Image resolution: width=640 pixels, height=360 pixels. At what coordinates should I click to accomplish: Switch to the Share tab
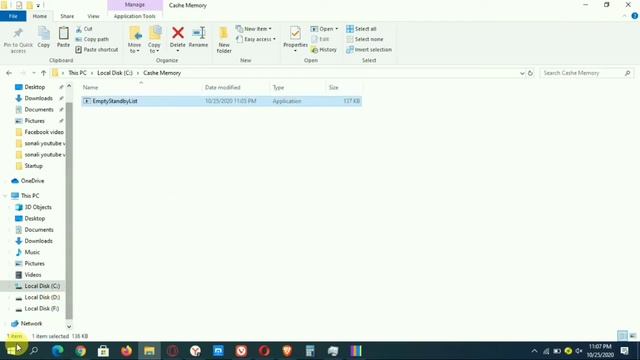(67, 16)
